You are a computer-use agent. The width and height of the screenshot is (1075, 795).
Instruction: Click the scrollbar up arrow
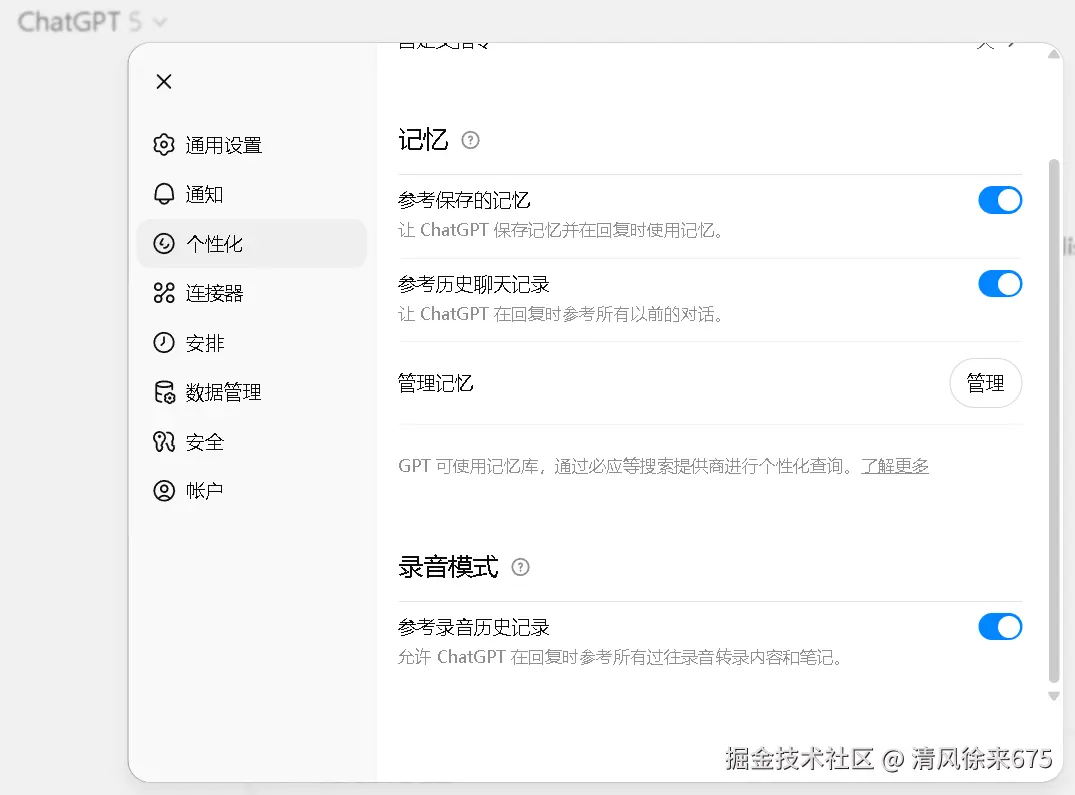pos(1054,54)
